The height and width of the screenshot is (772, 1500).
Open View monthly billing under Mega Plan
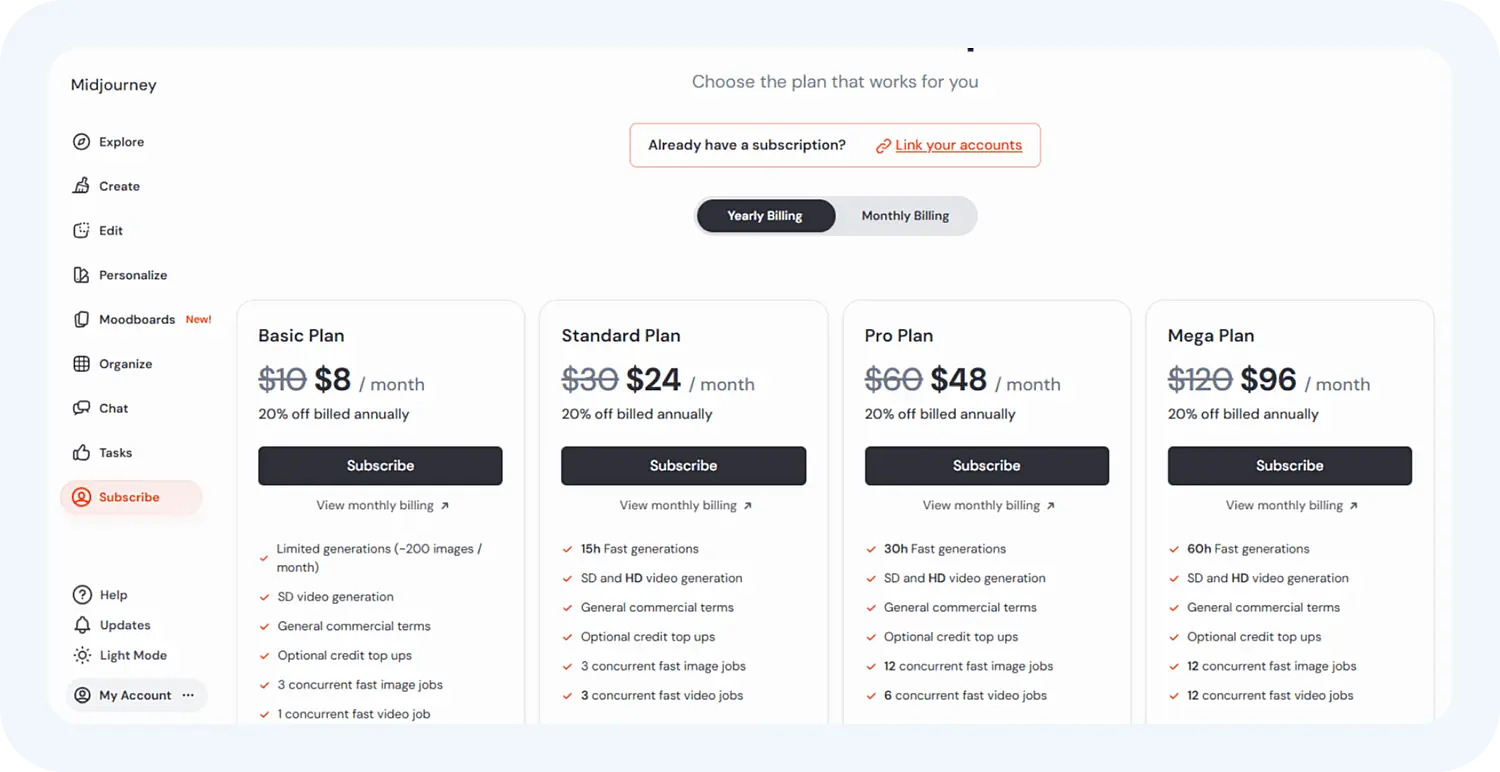pos(1291,506)
